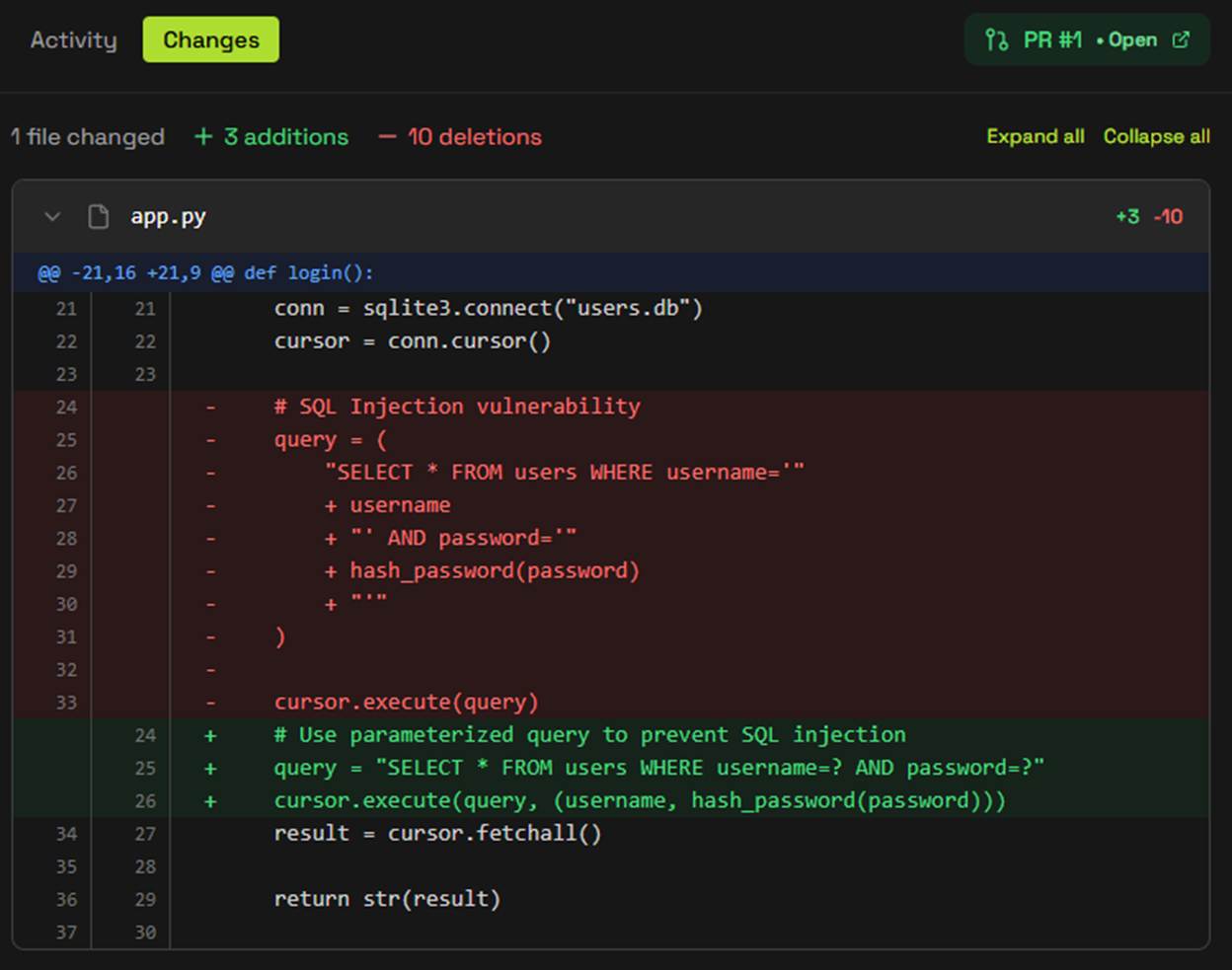Click the external link icon beside Open
The height and width of the screenshot is (970, 1232).
1181,39
